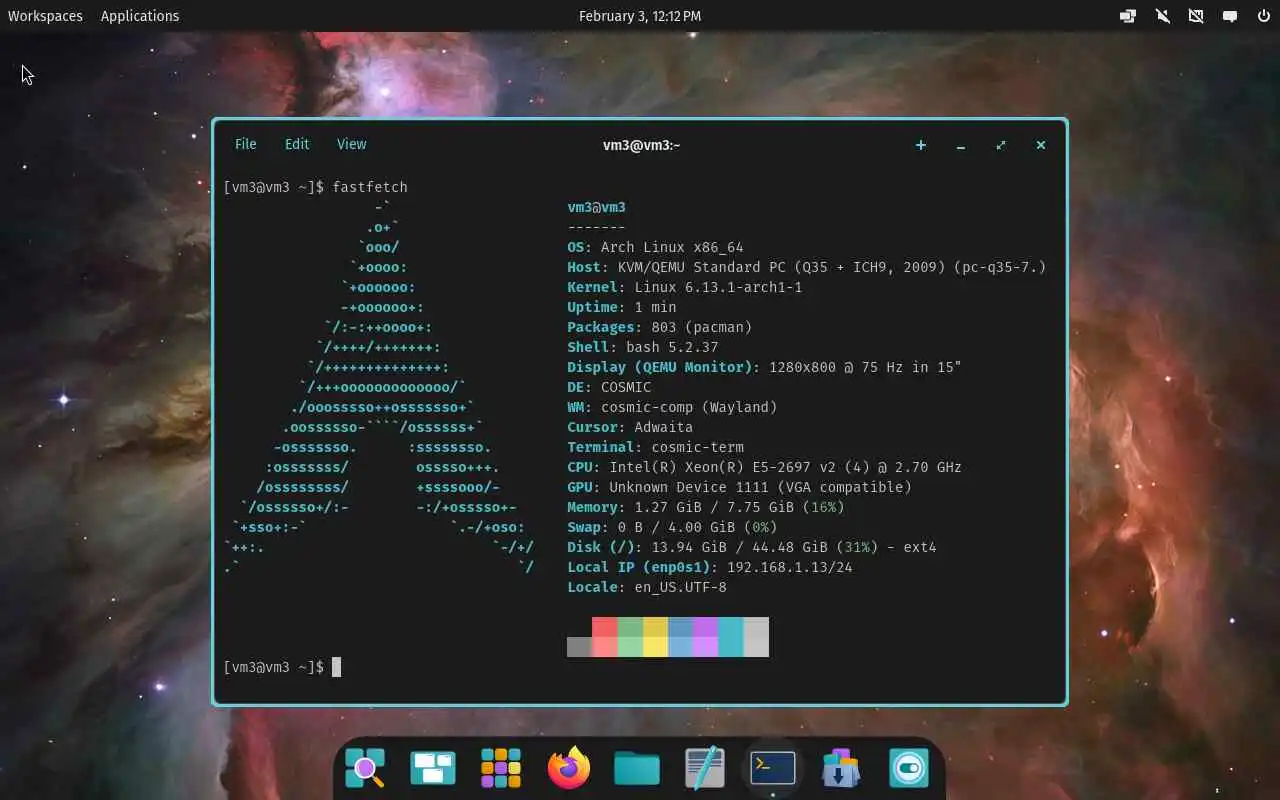Click the Local IP (enp0s1) line

pos(710,567)
